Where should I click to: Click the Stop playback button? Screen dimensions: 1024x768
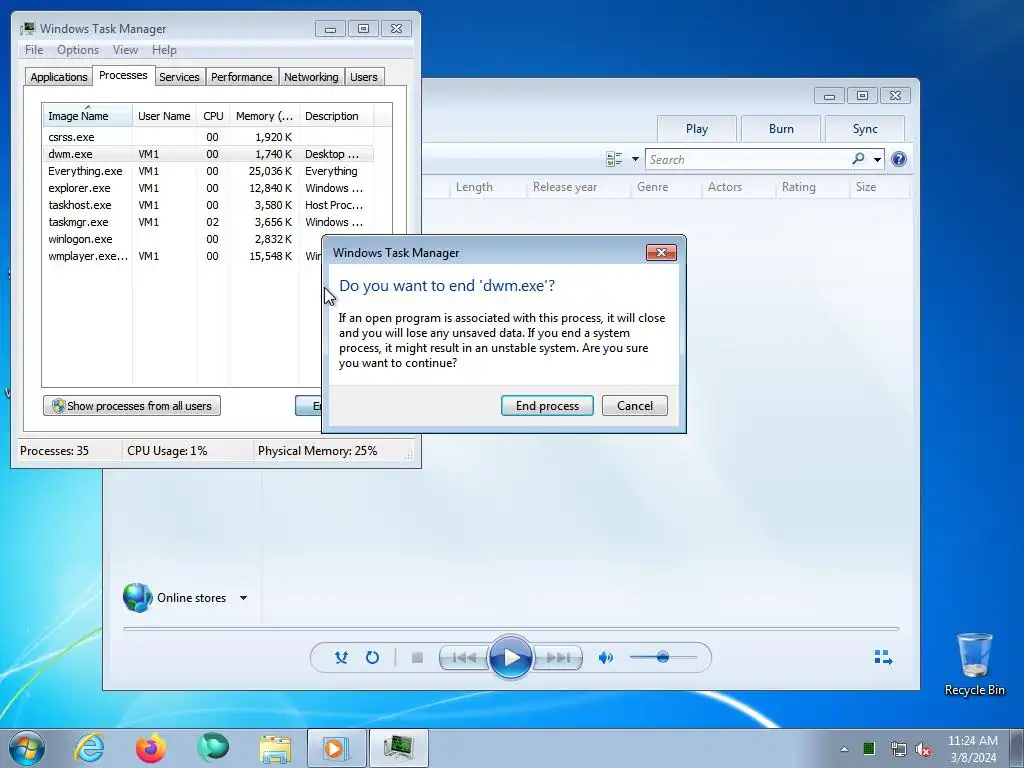click(417, 658)
